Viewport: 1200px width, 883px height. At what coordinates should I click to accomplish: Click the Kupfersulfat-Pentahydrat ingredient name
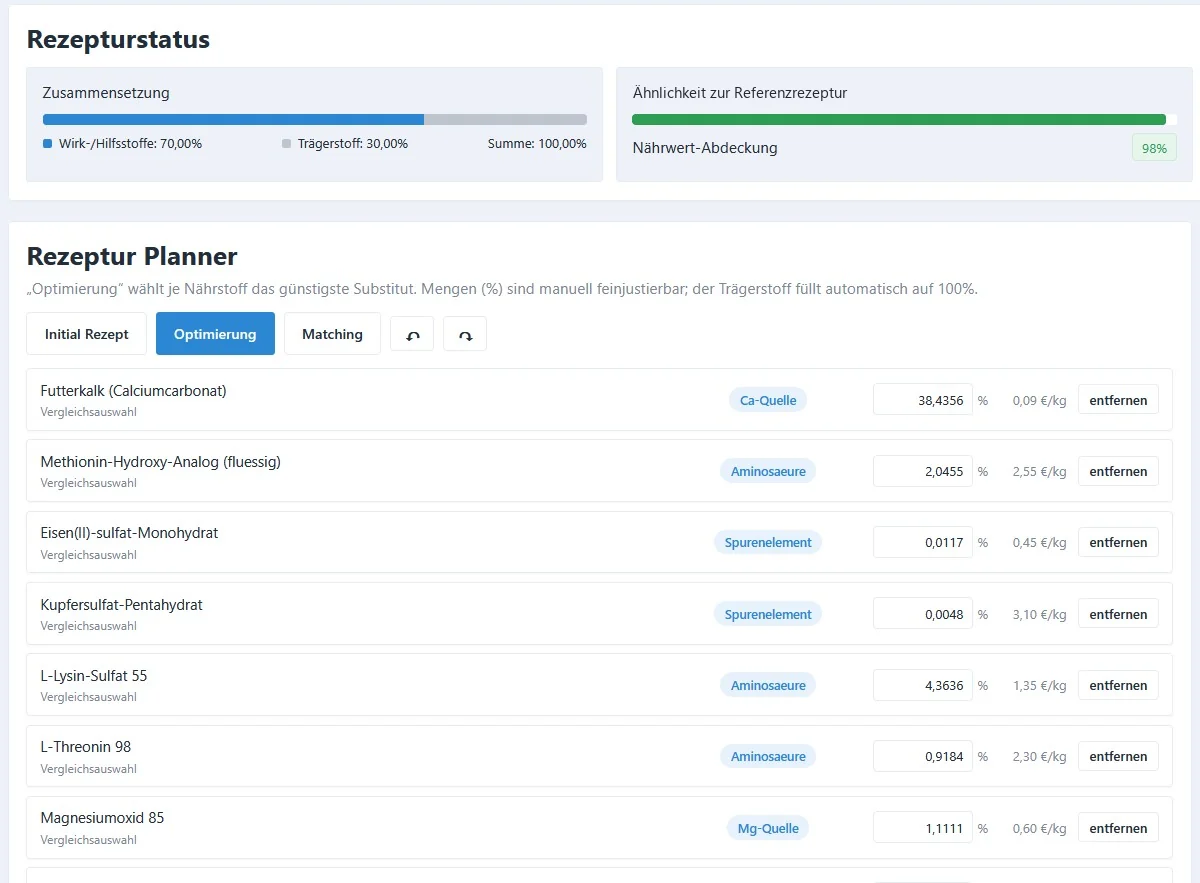121,605
